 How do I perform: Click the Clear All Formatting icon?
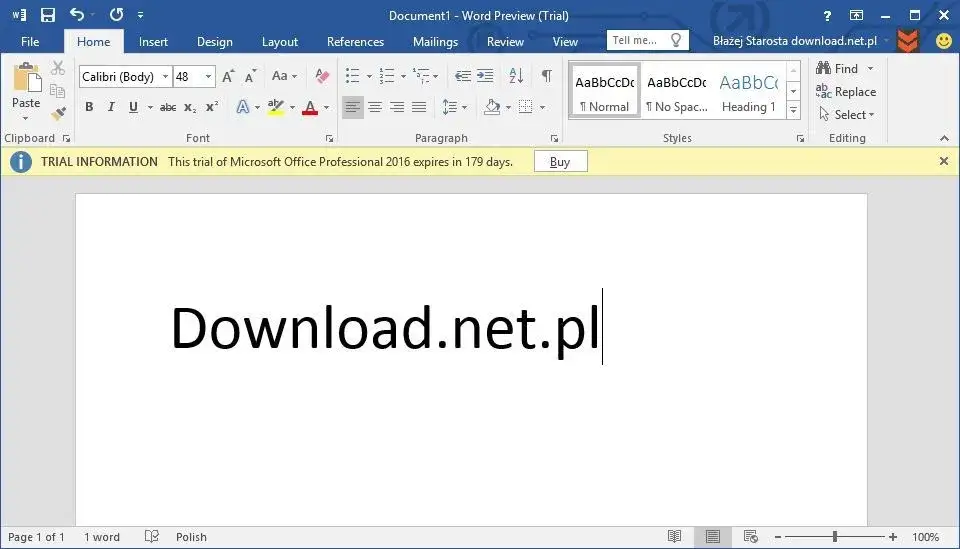(321, 76)
